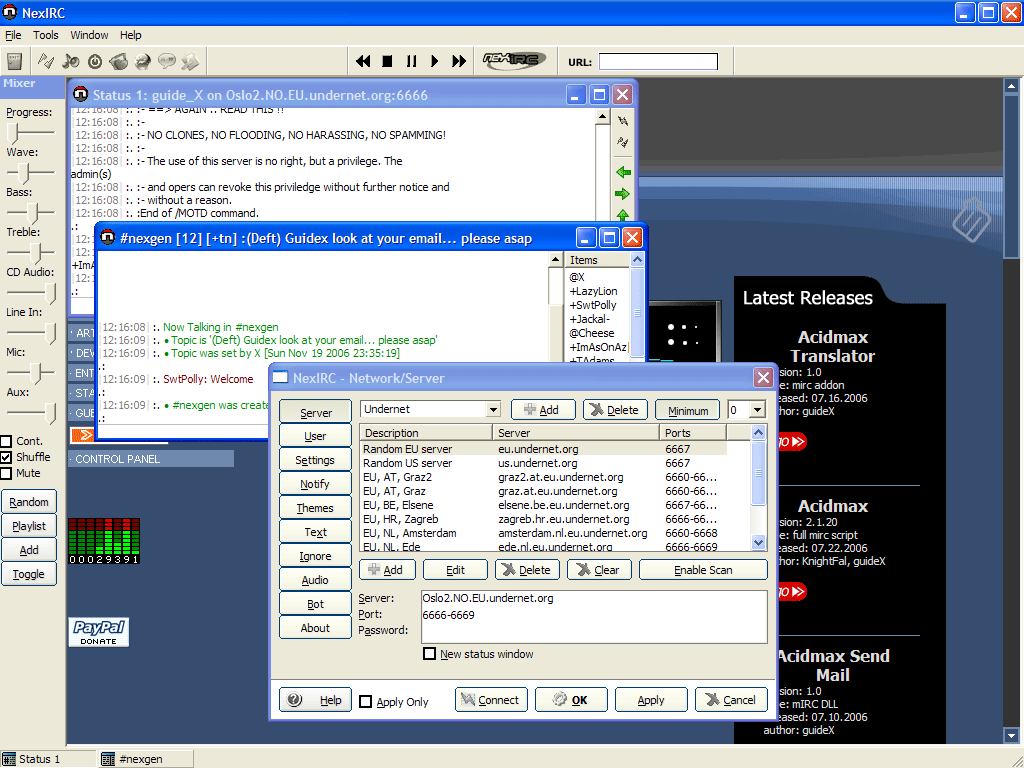The image size is (1024, 768).
Task: Click the exit door icon in toolbar
Action: click(x=14, y=61)
